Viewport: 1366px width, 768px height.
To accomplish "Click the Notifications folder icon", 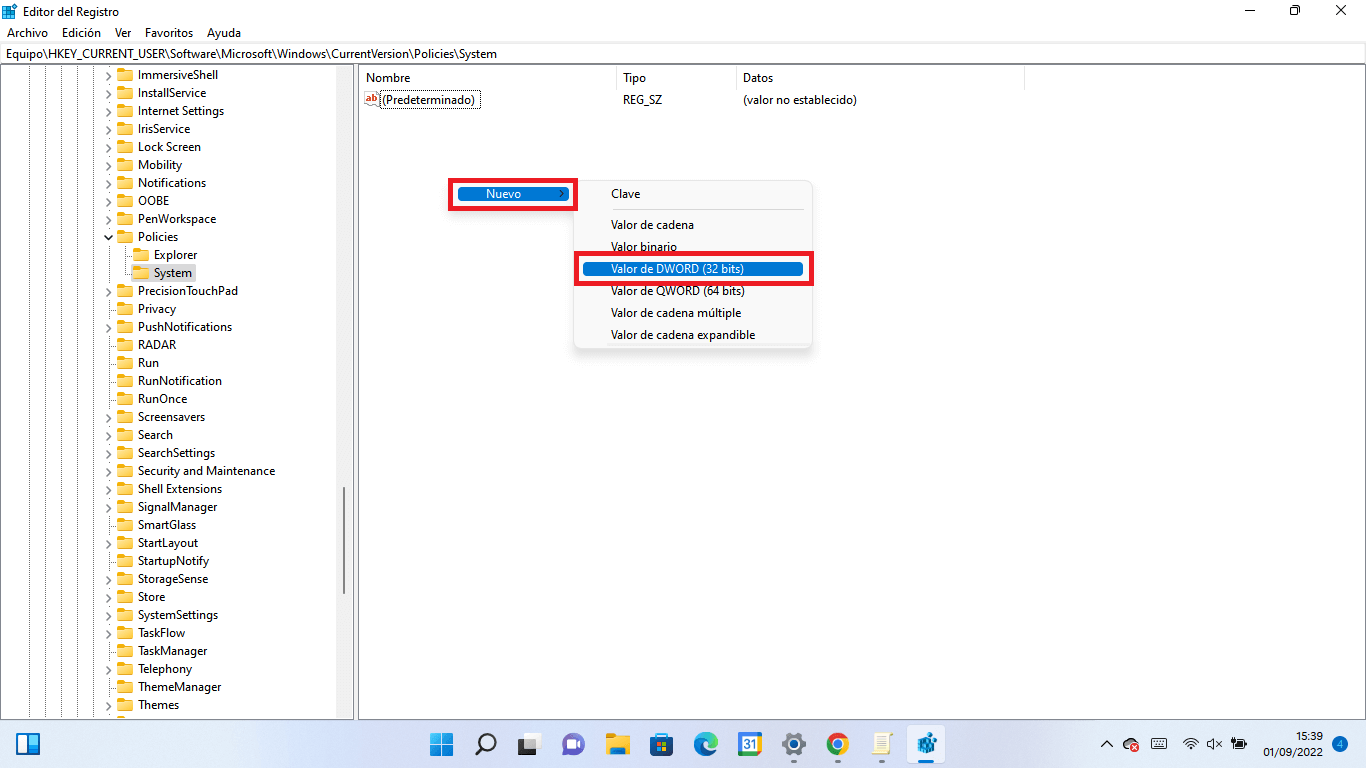I will coord(125,183).
